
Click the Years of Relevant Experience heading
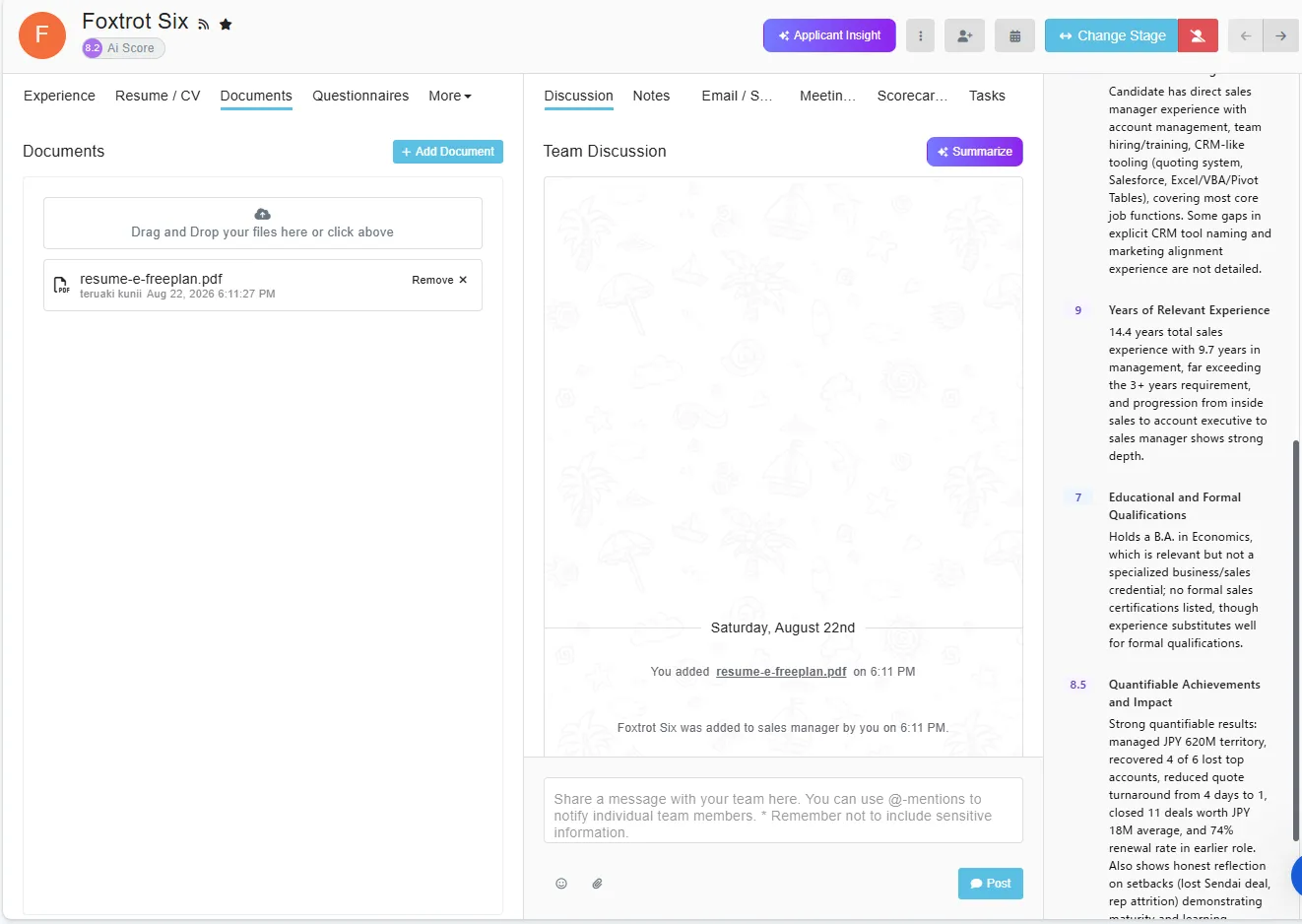coord(1189,310)
